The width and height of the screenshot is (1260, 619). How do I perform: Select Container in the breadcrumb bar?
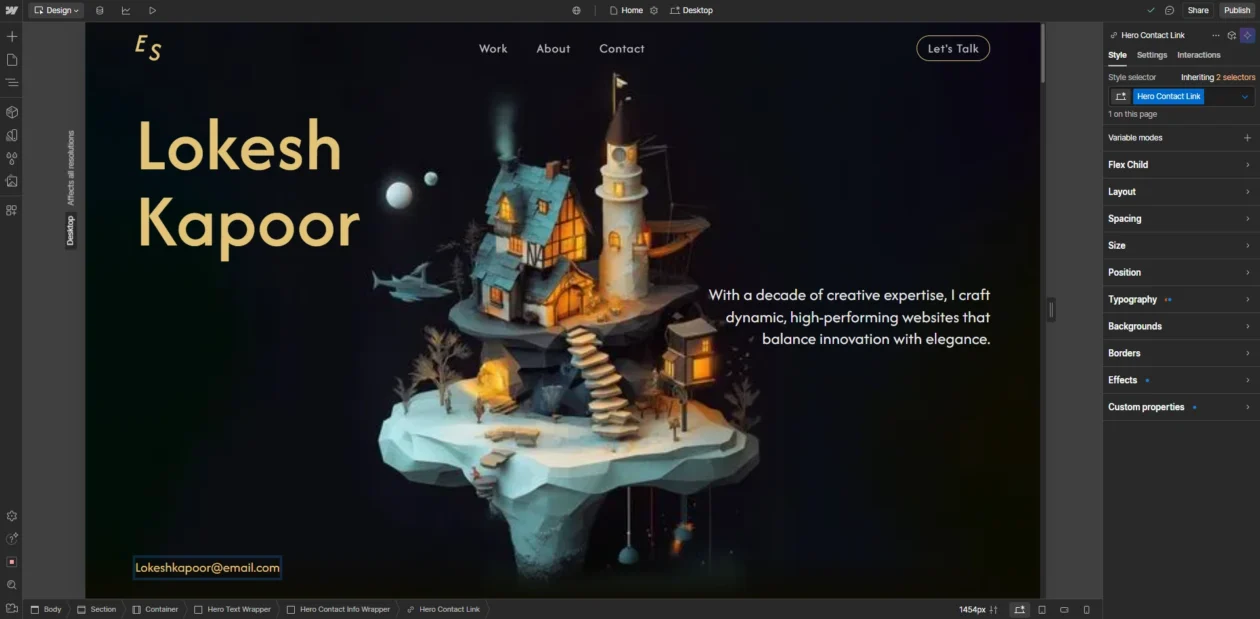155,609
